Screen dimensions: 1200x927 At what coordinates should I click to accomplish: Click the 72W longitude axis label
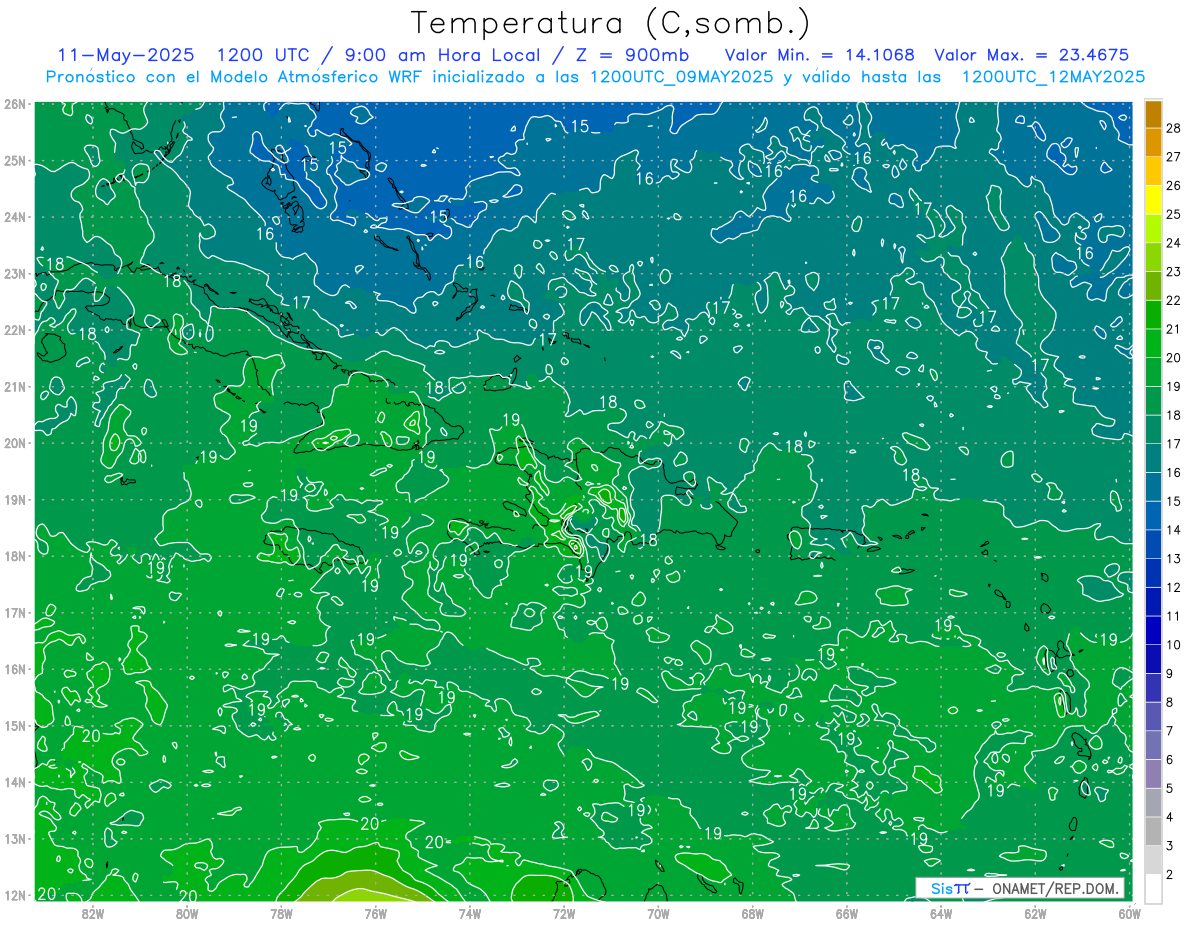564,913
